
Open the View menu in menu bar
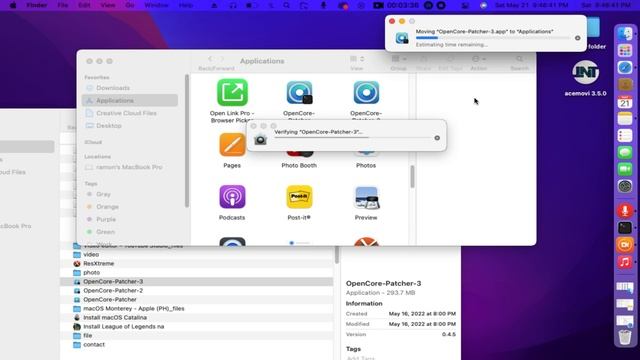(x=108, y=5)
